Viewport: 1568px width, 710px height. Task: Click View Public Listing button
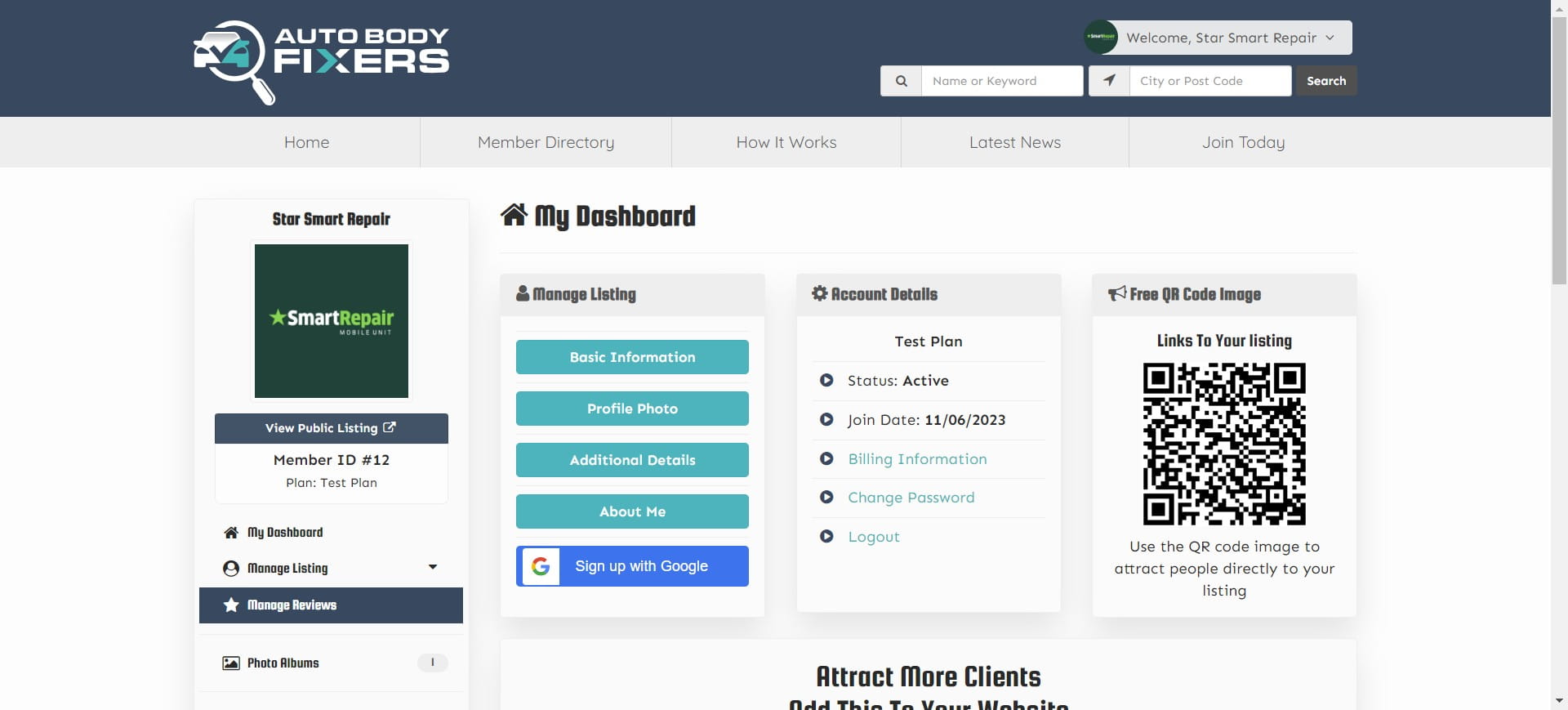point(331,428)
